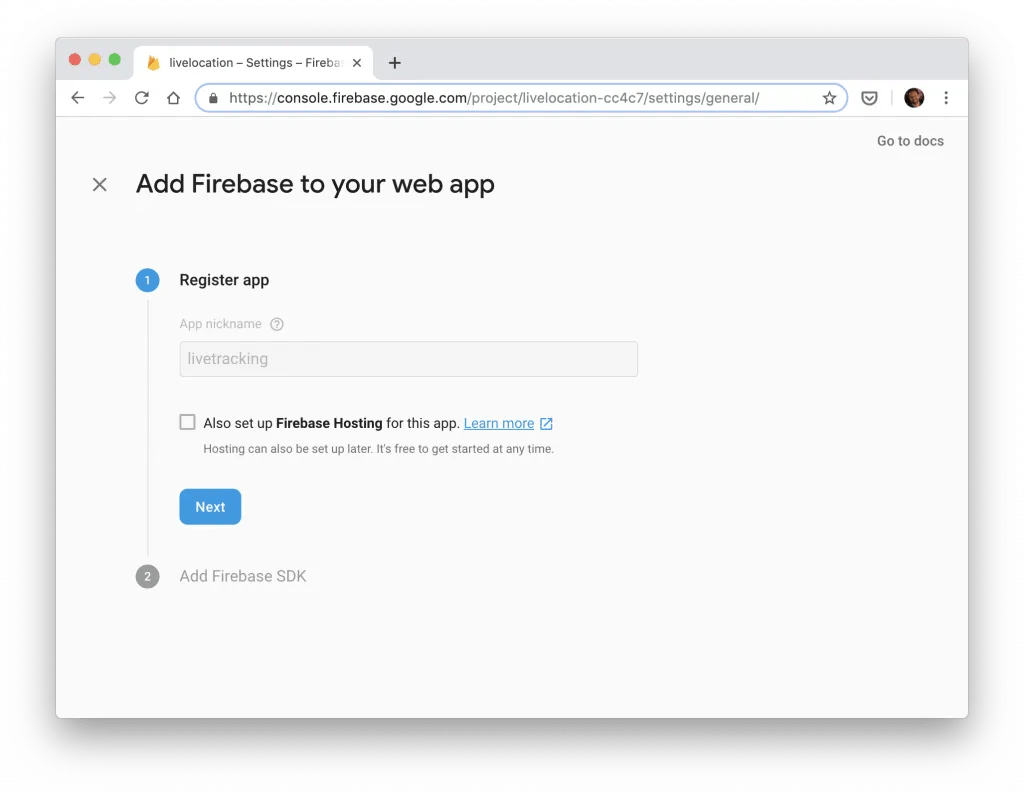Image resolution: width=1024 pixels, height=792 pixels.
Task: Click the forward navigation arrow
Action: [109, 97]
